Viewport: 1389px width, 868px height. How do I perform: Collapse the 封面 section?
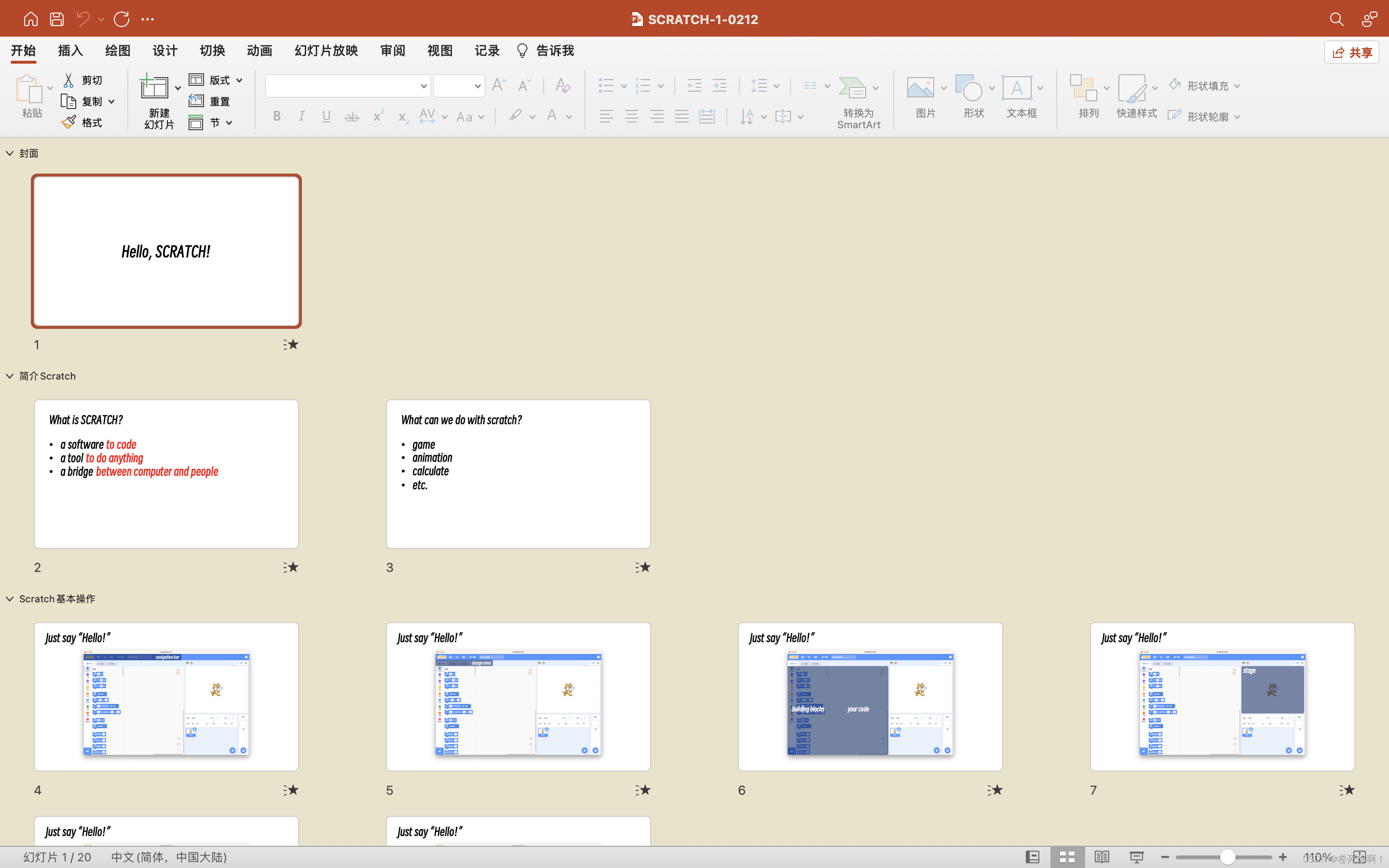10,153
